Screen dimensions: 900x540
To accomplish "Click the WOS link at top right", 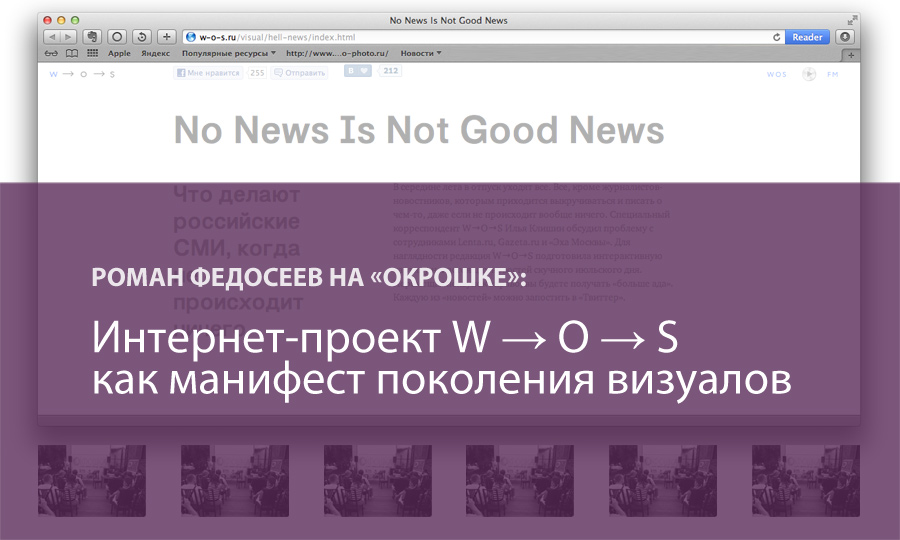I will point(777,74).
